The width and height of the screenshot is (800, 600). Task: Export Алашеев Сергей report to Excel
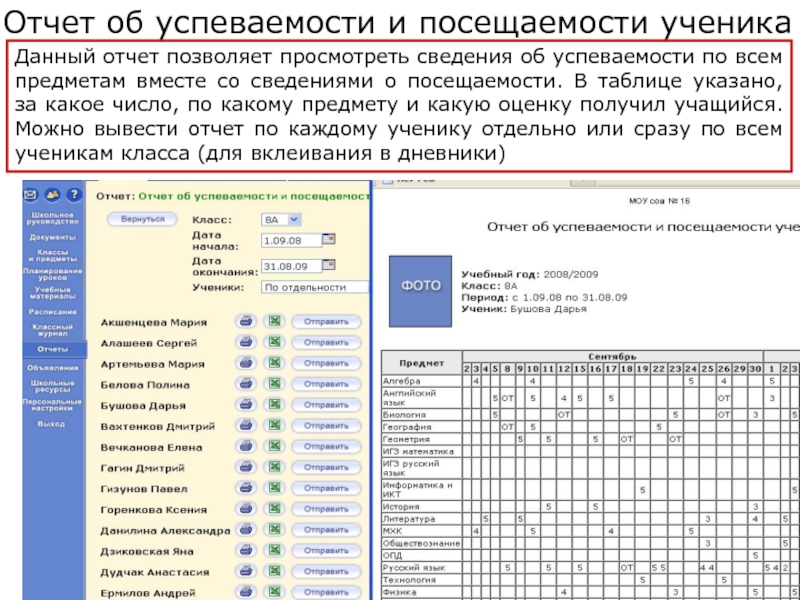(x=274, y=343)
